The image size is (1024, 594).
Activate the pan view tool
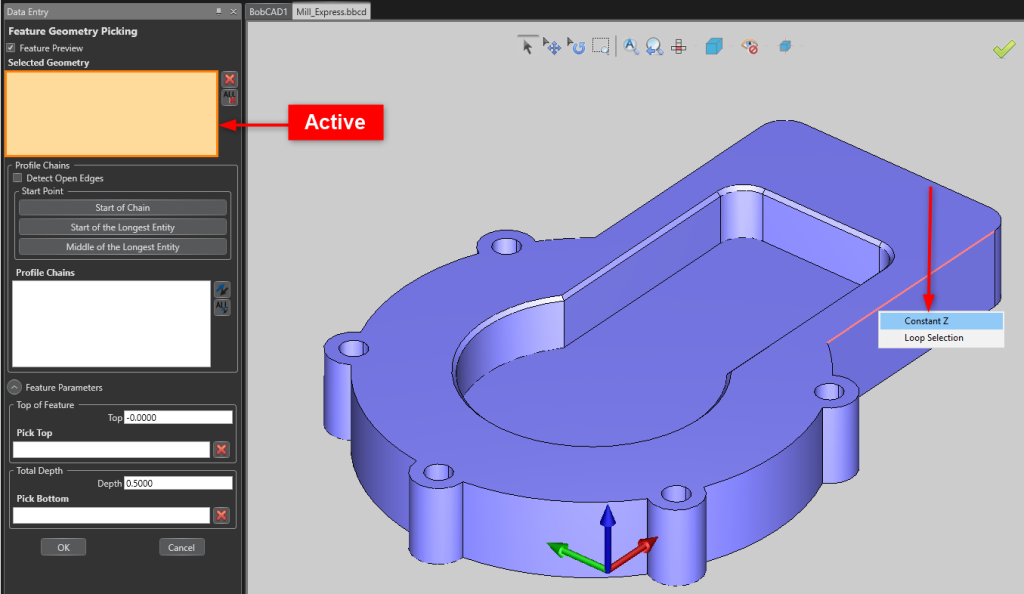coord(552,47)
